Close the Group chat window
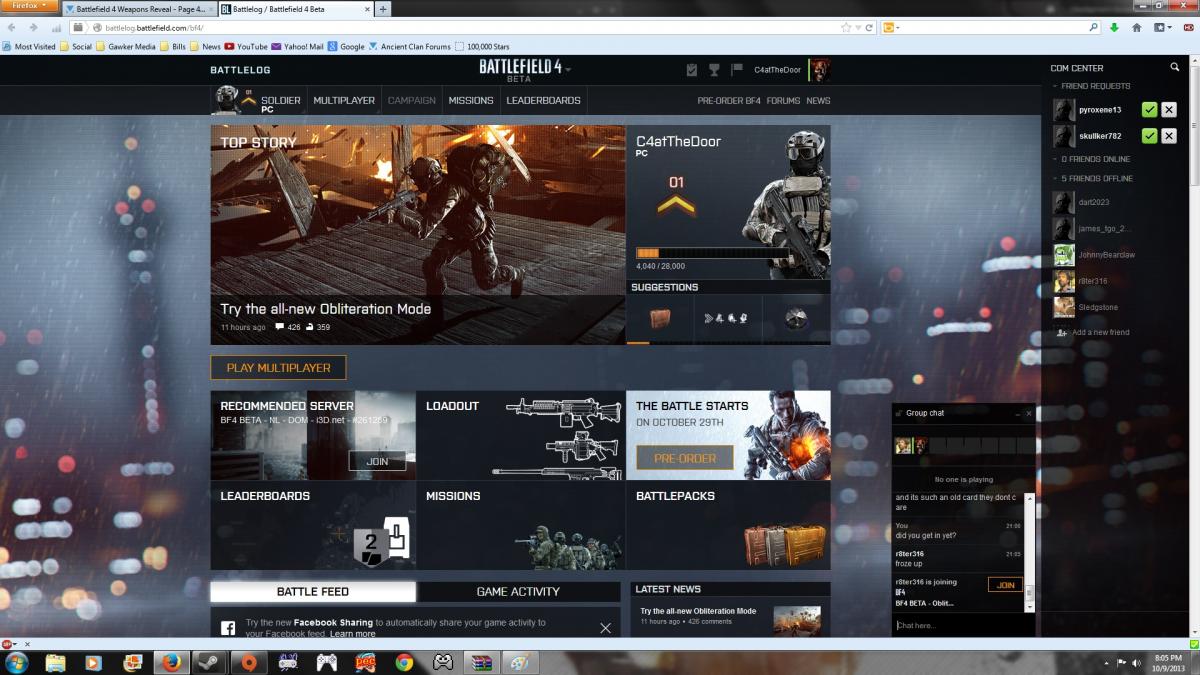Screen dimensions: 1200x675 1029,413
